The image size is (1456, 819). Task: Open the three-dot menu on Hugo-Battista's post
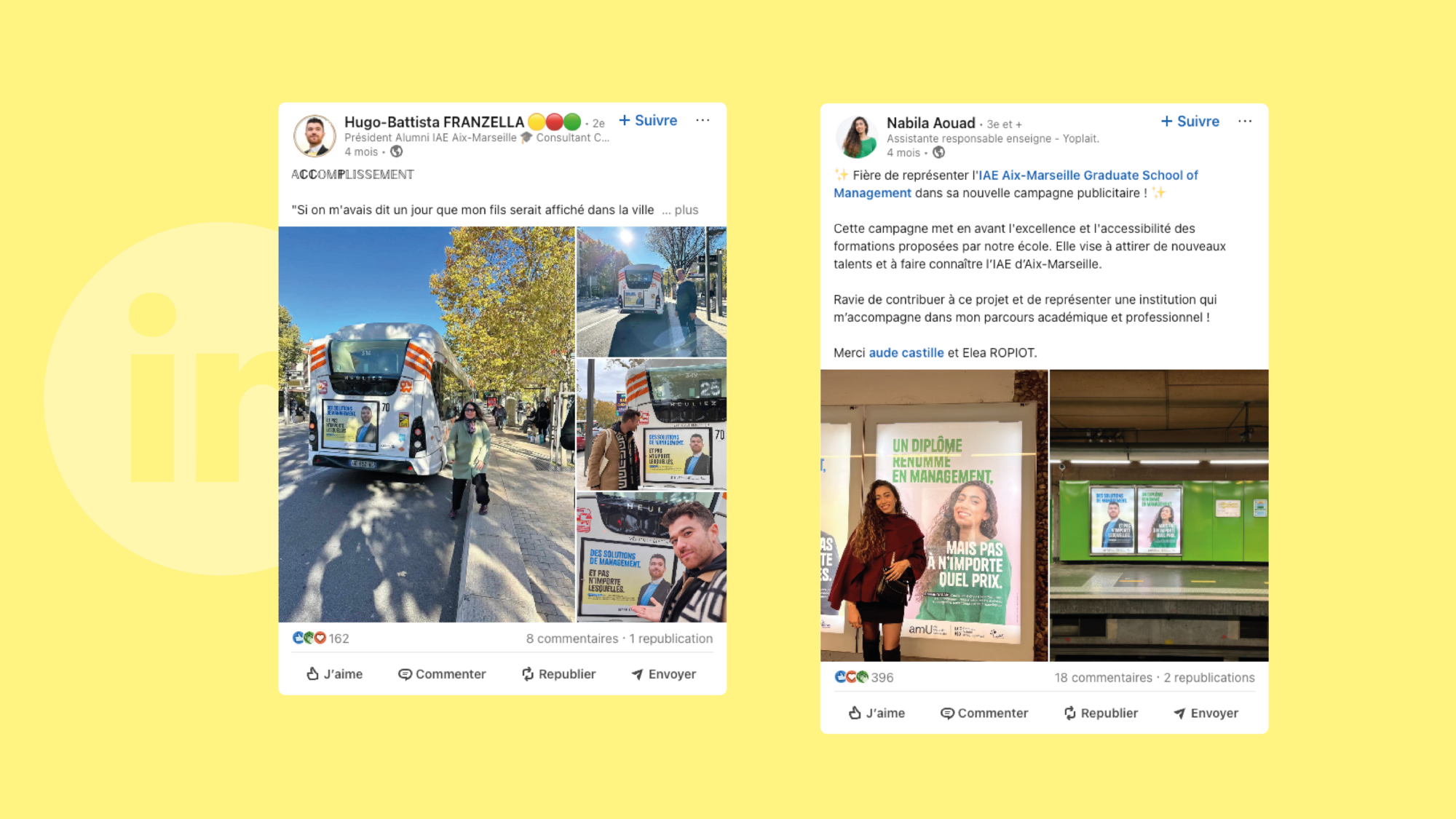click(x=703, y=120)
